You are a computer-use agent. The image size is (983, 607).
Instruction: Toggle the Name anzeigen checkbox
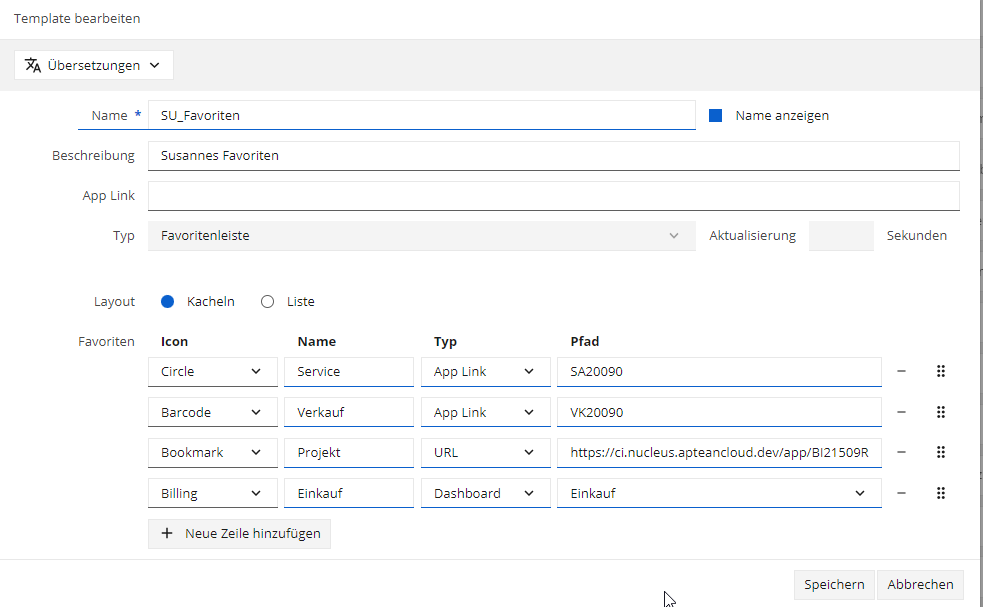coord(715,115)
